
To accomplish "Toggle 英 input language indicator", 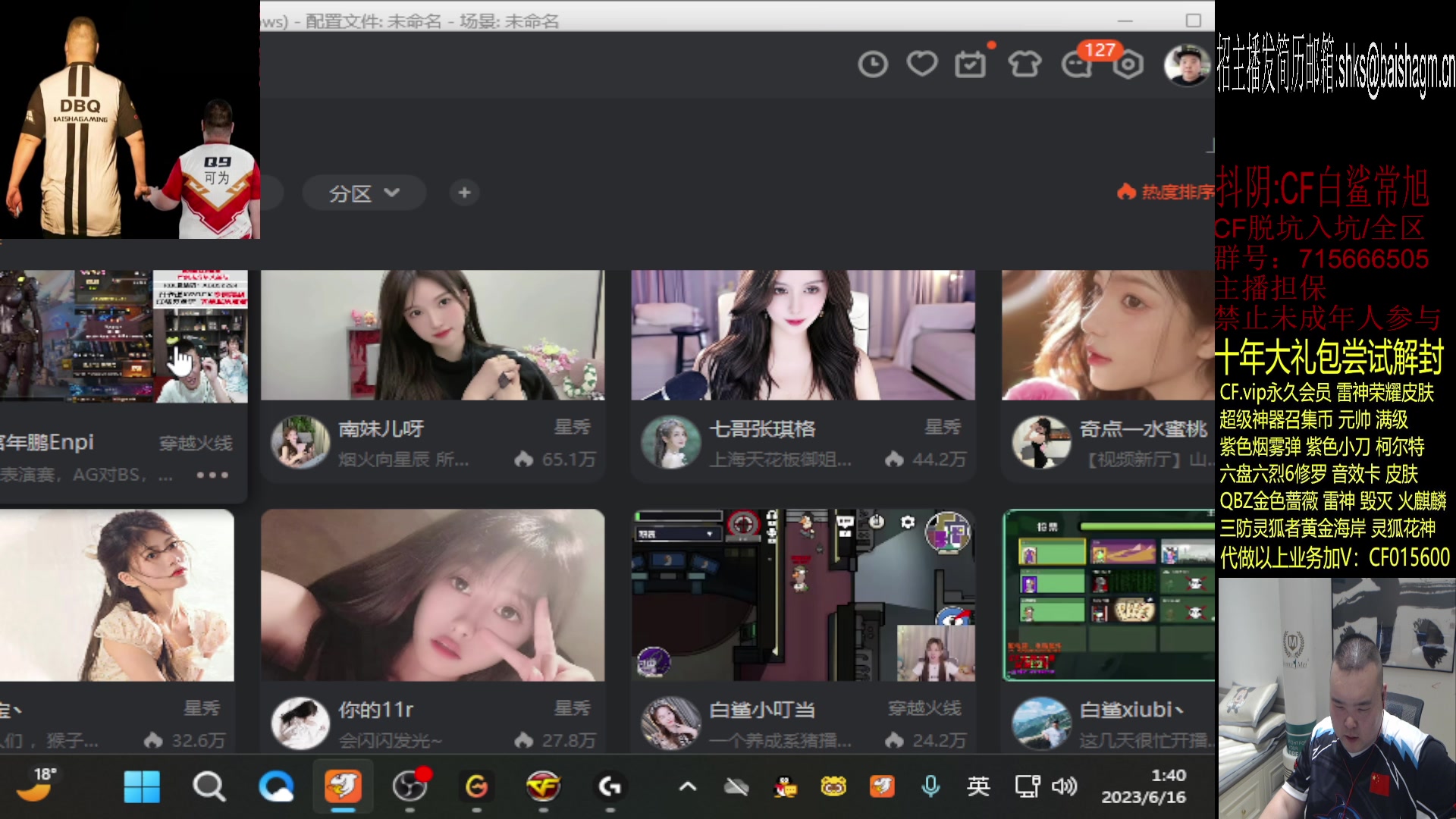I will [x=978, y=787].
